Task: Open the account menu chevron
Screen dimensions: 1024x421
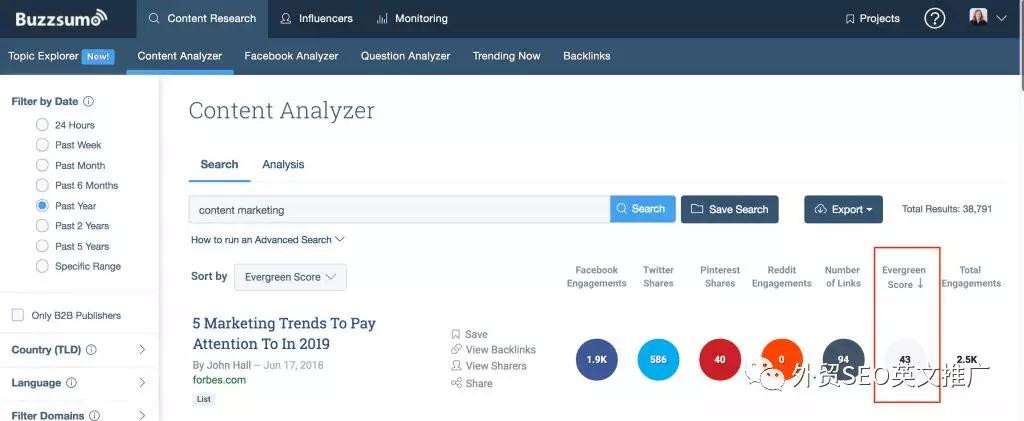Action: 1001,18
